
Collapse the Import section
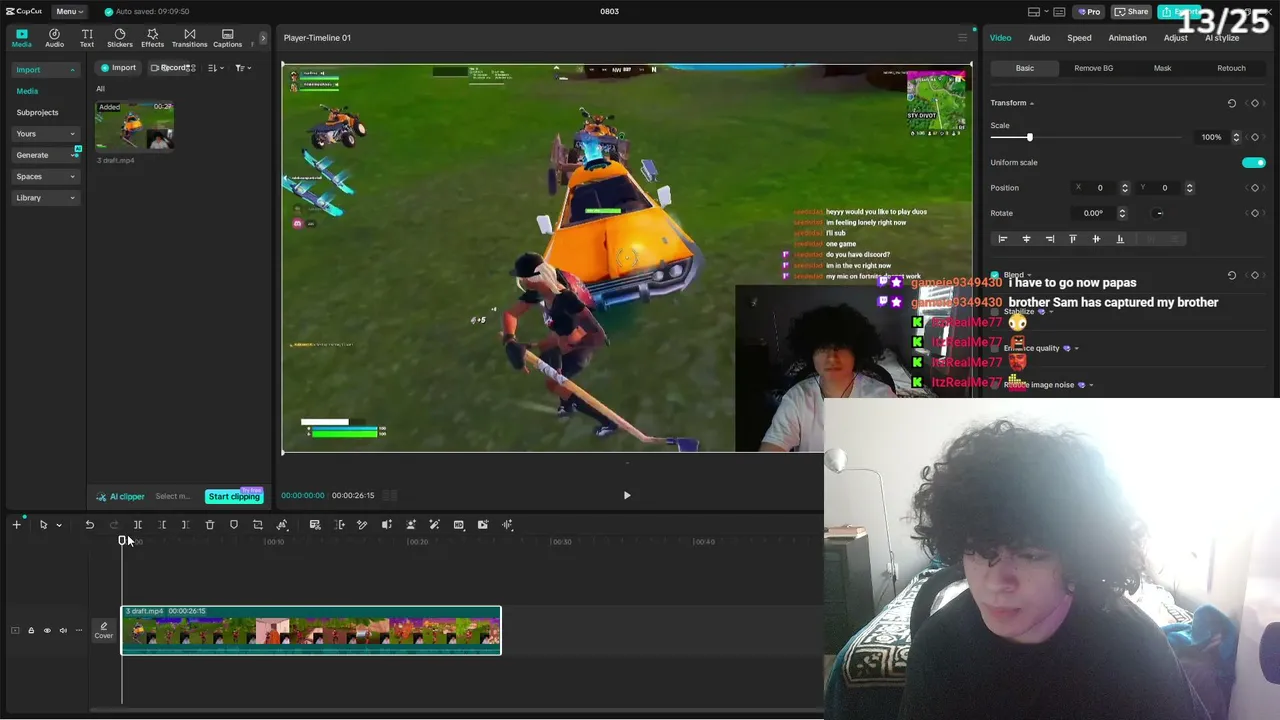[x=72, y=70]
